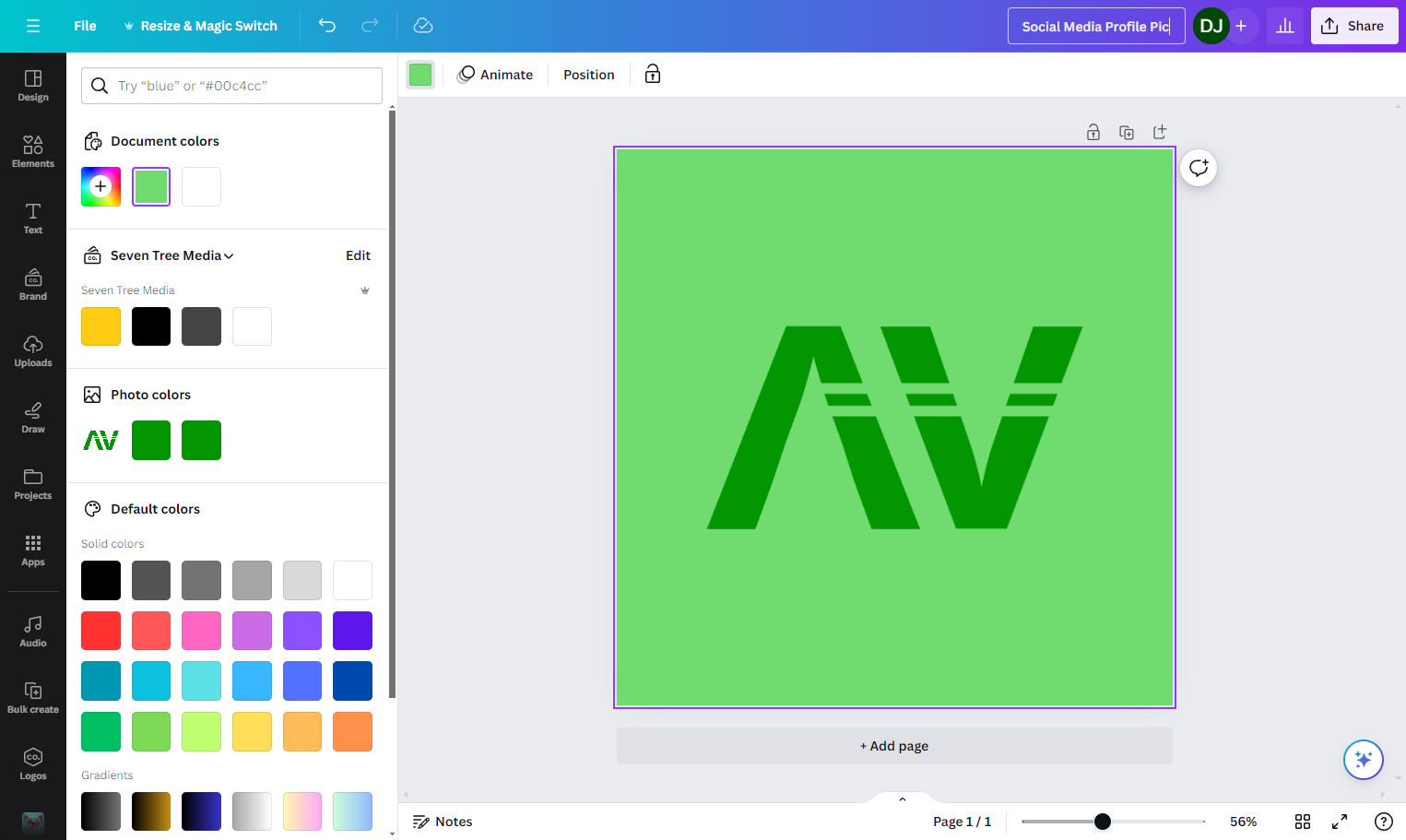
Task: Open the Apps sidebar panel
Action: pyautogui.click(x=33, y=550)
